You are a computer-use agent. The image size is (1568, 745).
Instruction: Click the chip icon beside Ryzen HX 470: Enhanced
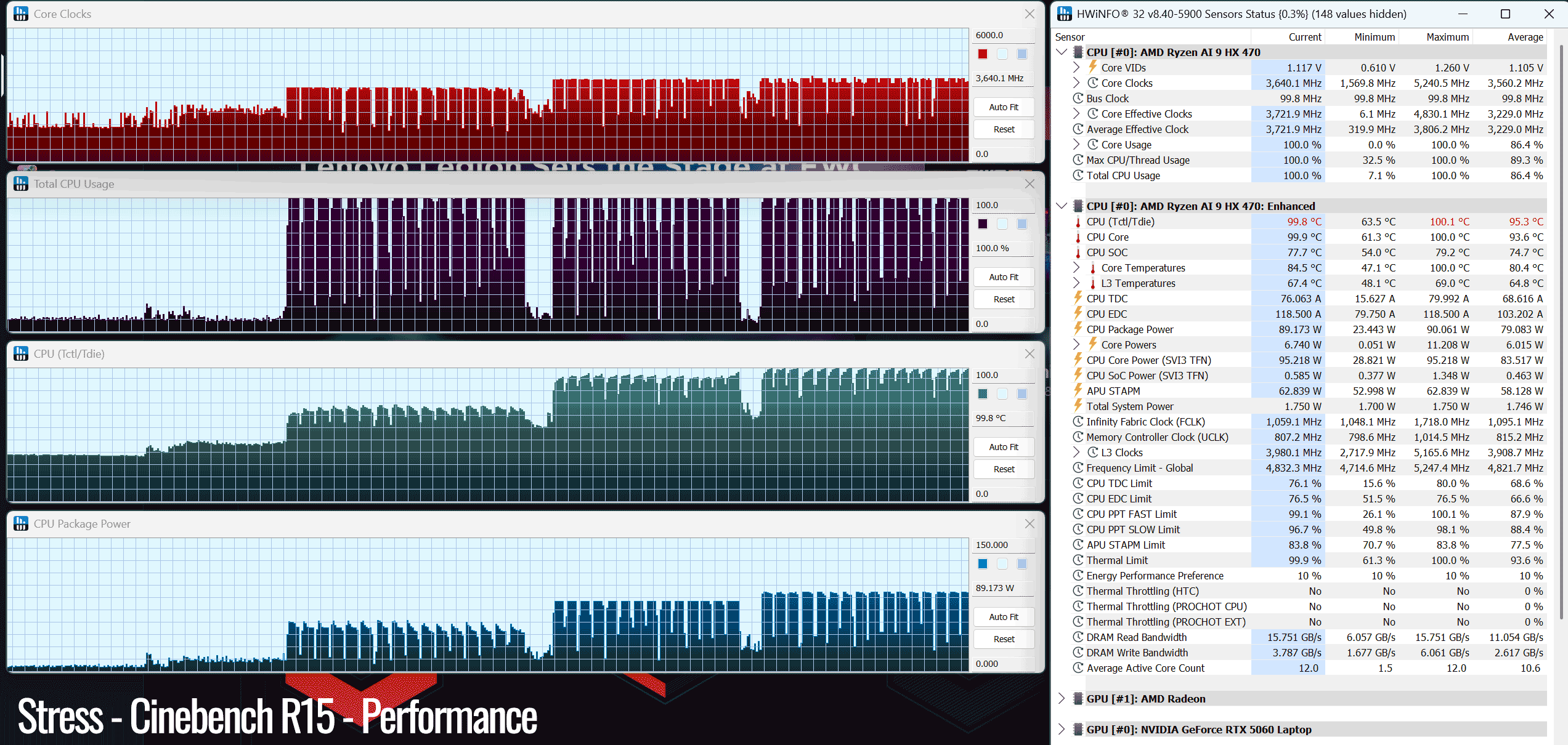[x=1078, y=206]
